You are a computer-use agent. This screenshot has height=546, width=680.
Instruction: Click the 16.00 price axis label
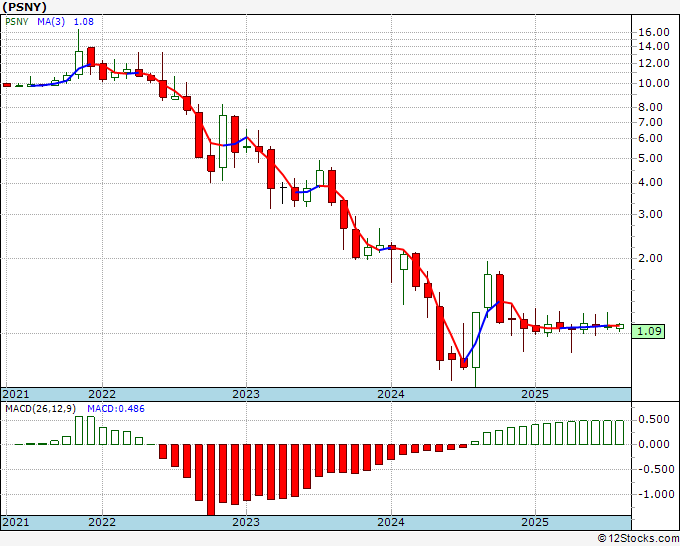tap(654, 32)
